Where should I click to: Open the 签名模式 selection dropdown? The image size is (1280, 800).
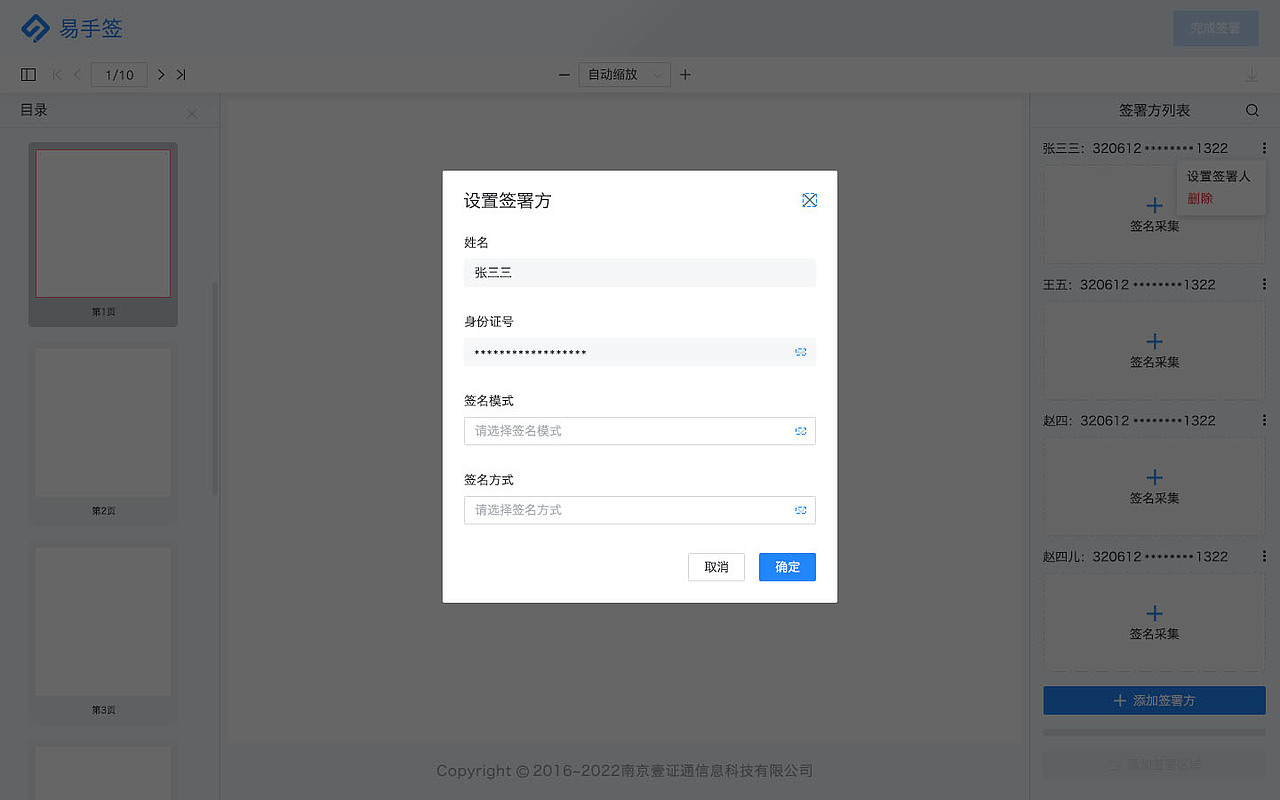click(639, 431)
